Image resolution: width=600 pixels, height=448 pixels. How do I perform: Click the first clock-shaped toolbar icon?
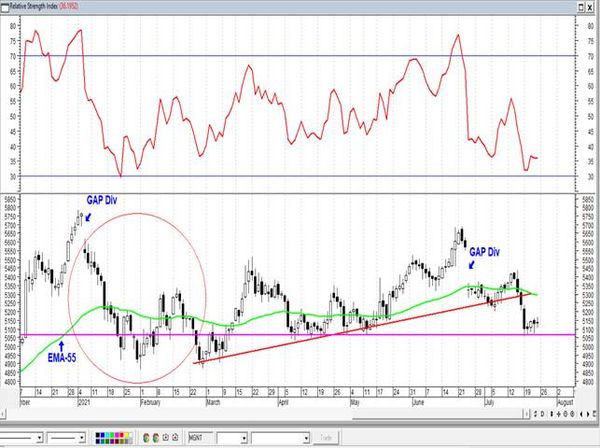165,437
